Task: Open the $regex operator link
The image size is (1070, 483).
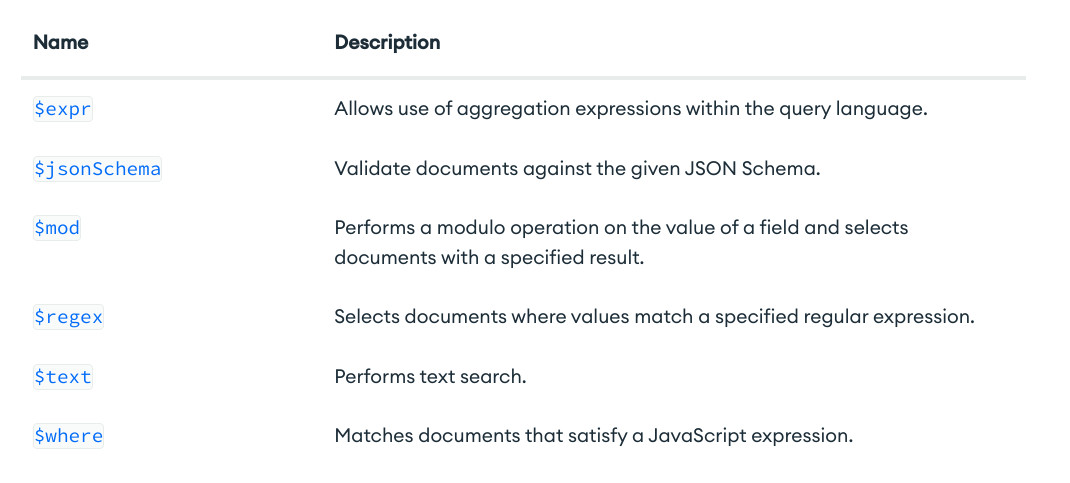Action: click(68, 317)
